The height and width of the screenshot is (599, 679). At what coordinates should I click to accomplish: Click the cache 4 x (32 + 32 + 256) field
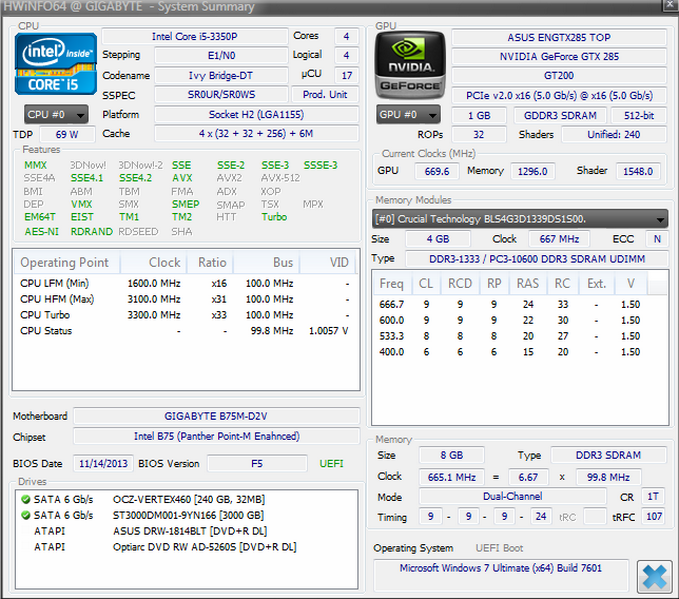256,133
